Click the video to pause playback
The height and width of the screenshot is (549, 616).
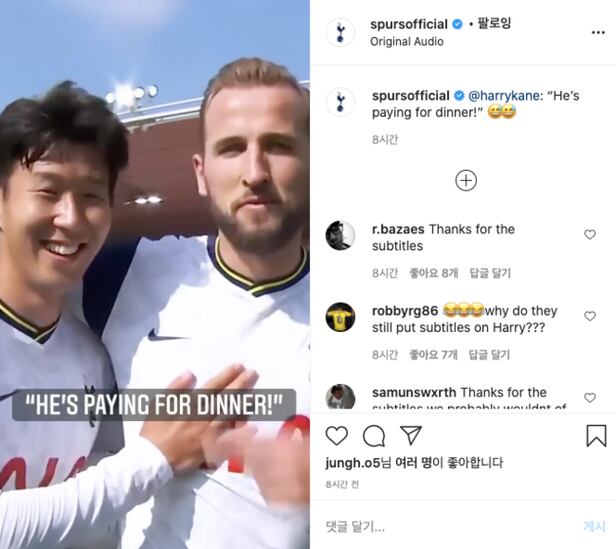click(x=155, y=274)
